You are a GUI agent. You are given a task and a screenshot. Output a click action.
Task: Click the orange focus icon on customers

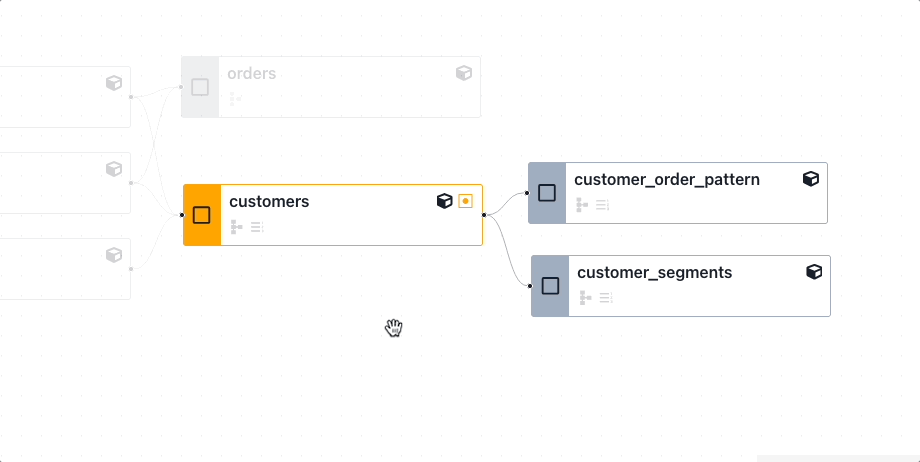pyautogui.click(x=466, y=201)
